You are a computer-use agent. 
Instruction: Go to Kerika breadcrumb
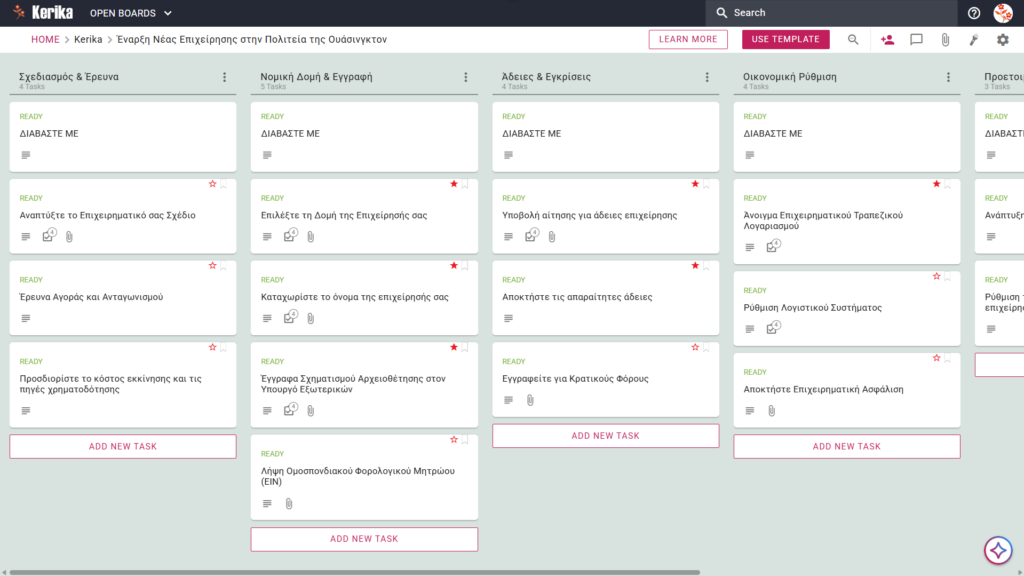point(88,39)
